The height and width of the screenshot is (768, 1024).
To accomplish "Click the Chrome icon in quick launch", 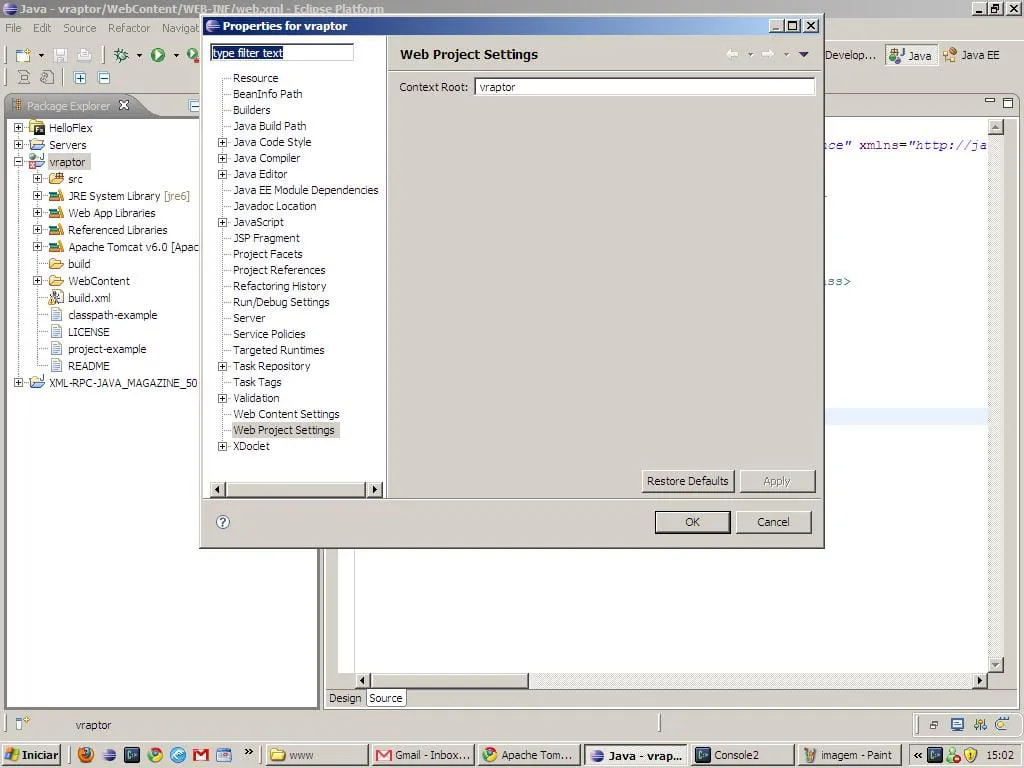I will click(155, 755).
